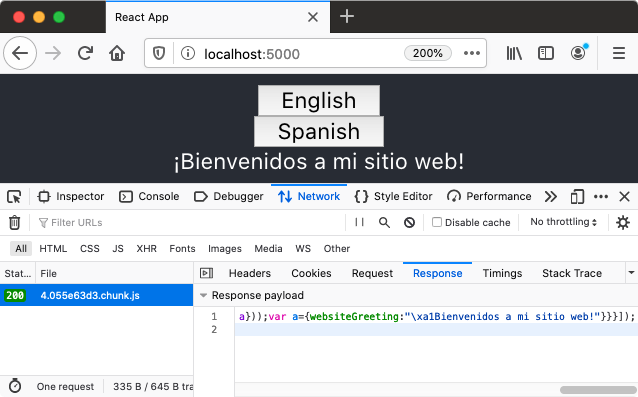The image size is (638, 397).
Task: Sort requests by Status column header
Action: [17, 273]
